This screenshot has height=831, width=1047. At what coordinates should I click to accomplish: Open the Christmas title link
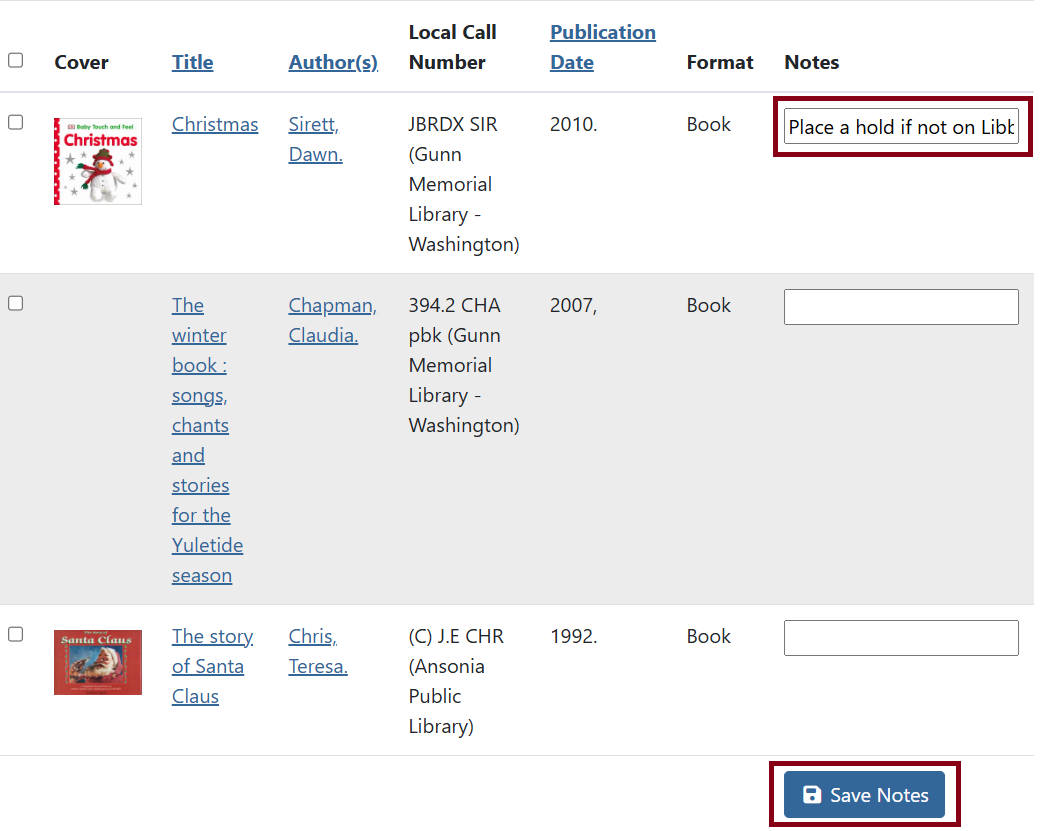pos(214,124)
